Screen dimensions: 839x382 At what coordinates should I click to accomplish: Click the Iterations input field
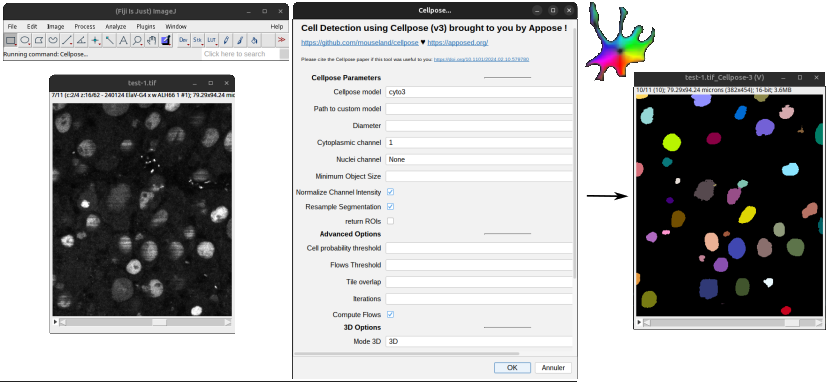(479, 299)
